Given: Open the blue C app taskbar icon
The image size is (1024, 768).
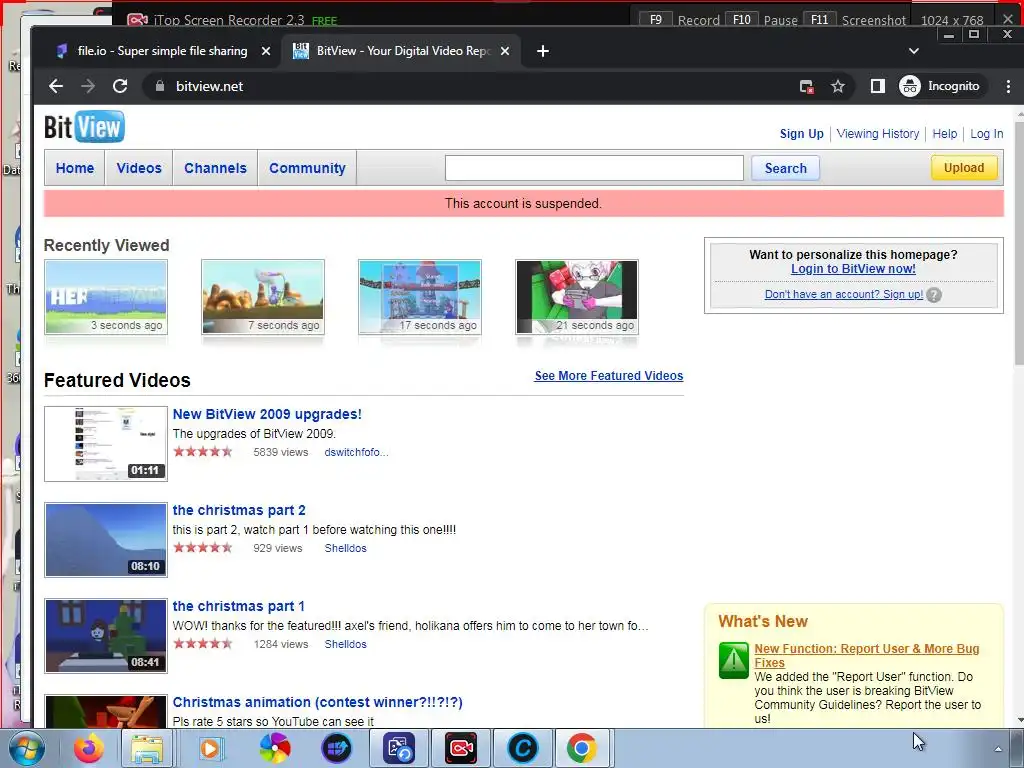Looking at the screenshot, I should [x=522, y=748].
